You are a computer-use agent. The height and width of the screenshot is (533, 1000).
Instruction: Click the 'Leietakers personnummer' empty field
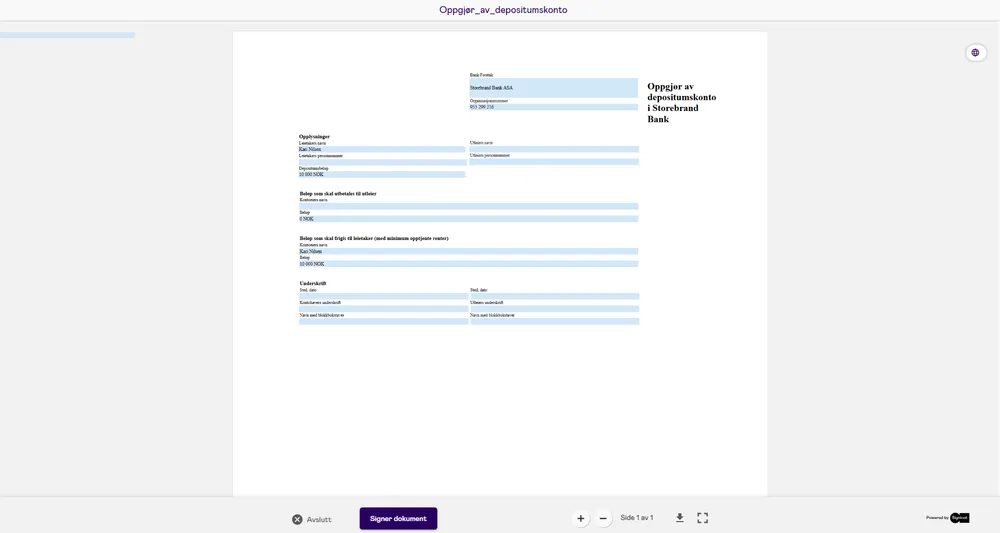(x=382, y=162)
